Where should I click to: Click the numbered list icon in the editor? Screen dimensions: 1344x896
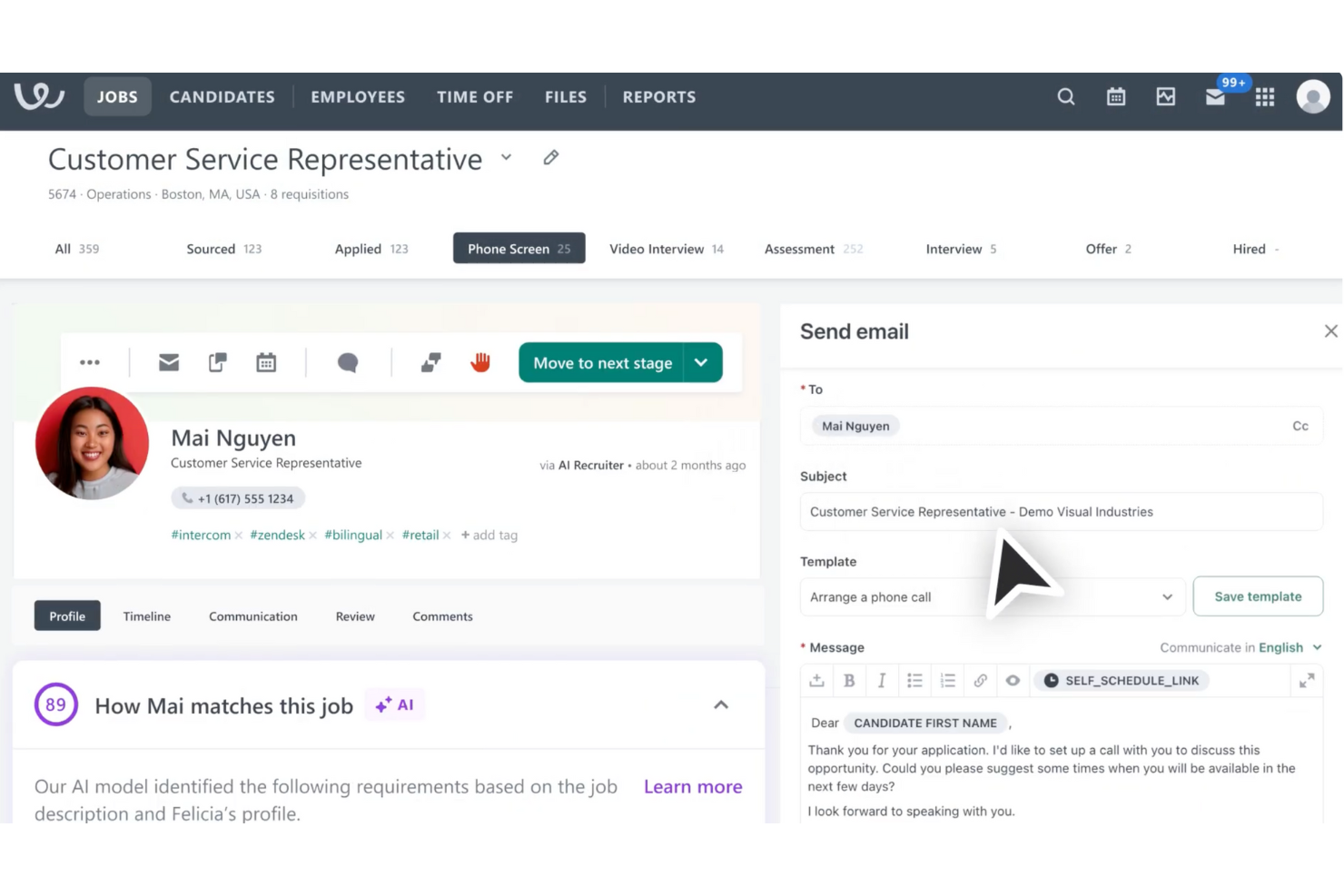click(948, 680)
